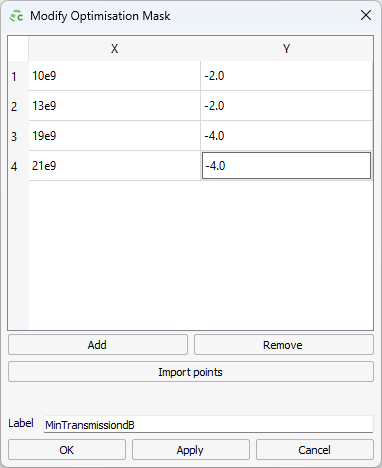The width and height of the screenshot is (382, 468).
Task: Remove the selected mask point
Action: pos(284,345)
